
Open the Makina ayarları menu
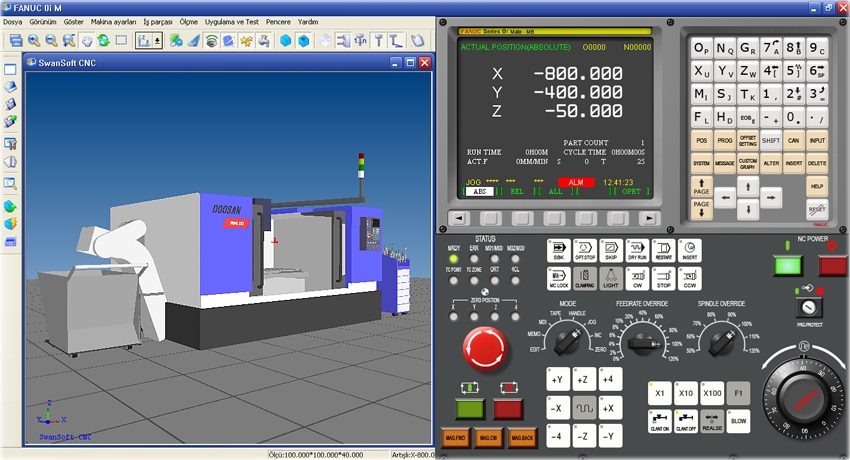pos(113,22)
